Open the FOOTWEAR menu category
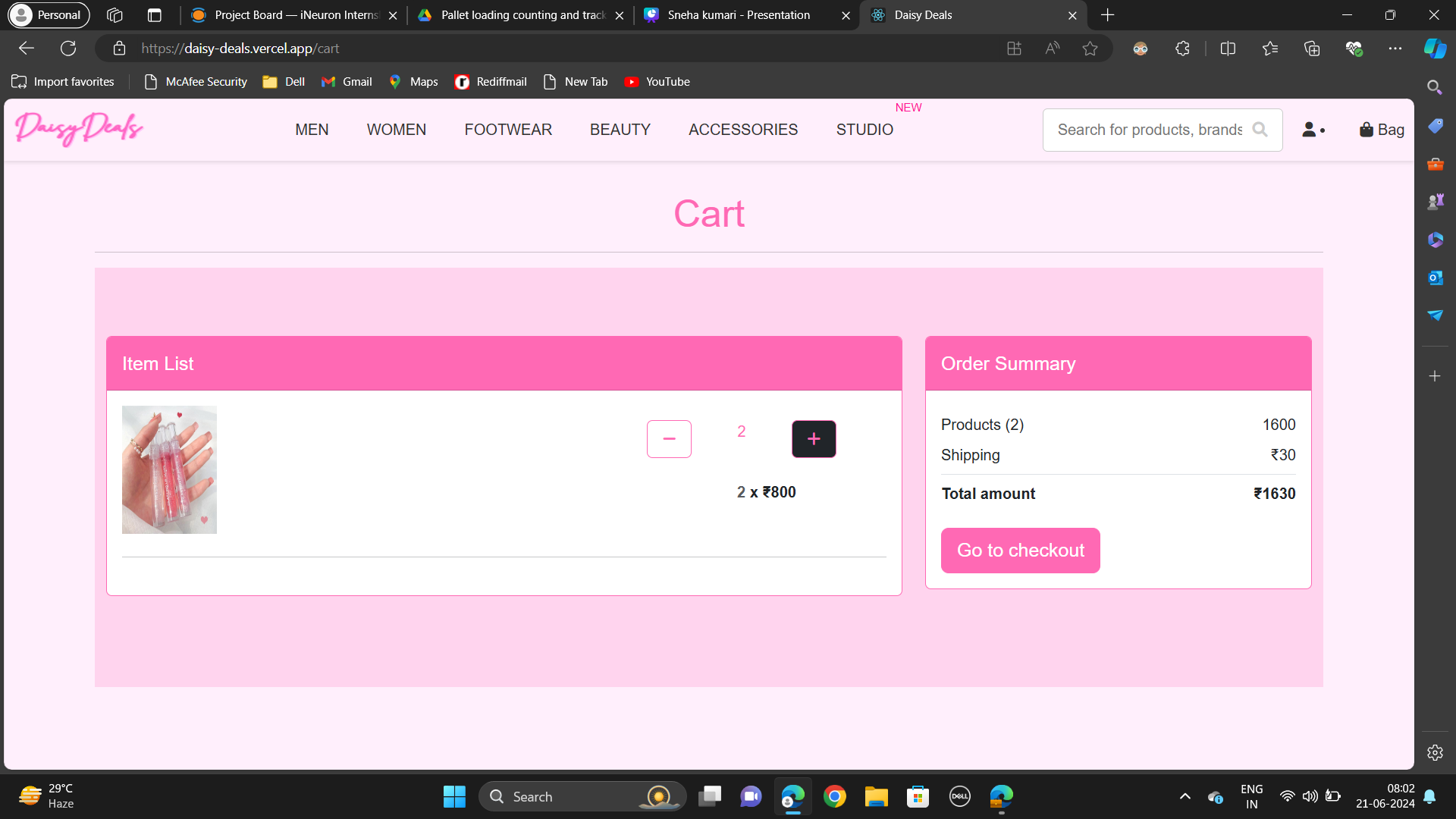Screen dimensions: 1456x819 point(508,130)
